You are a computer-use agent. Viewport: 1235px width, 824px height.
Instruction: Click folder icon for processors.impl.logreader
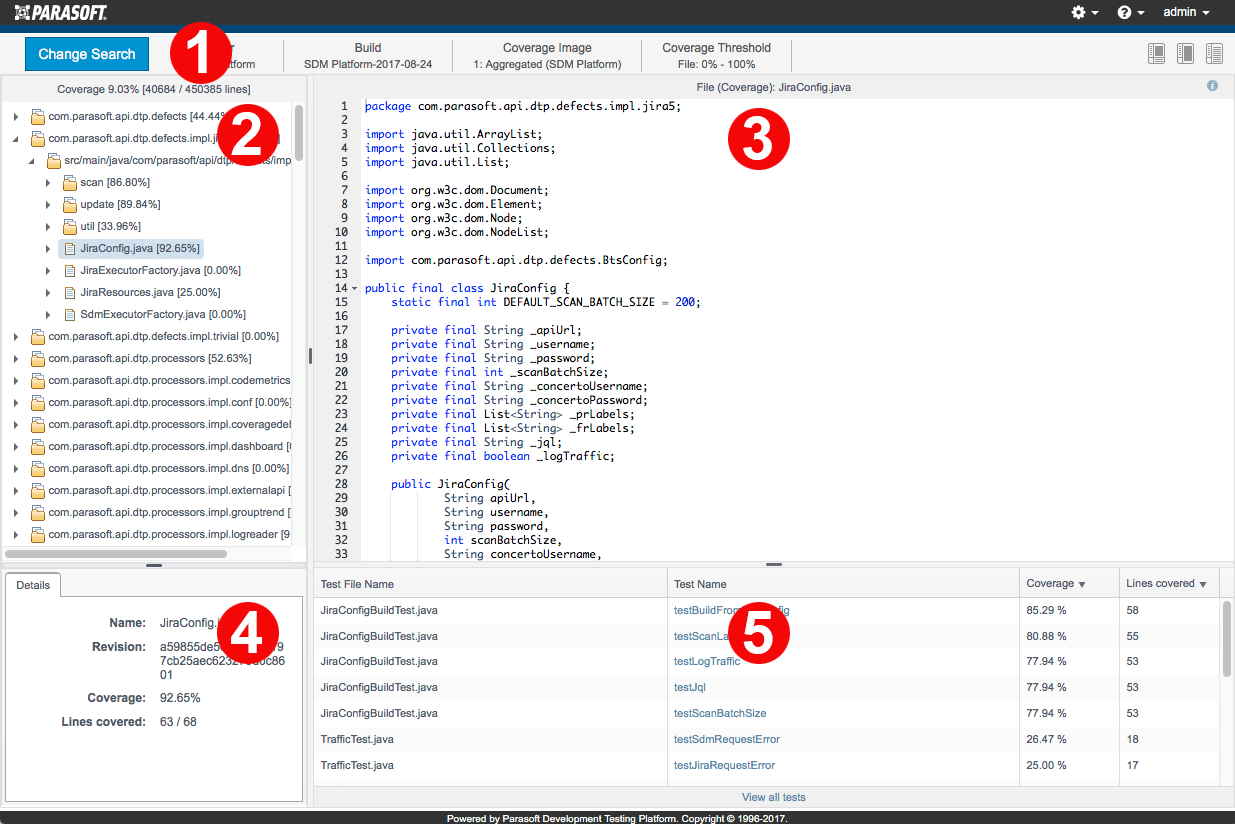coord(38,534)
